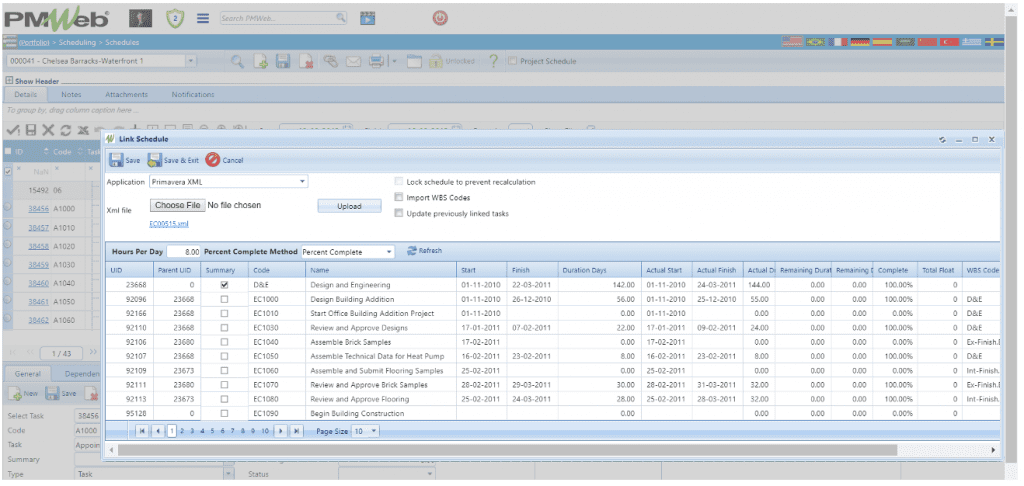
Task: Open the hamburger main menu
Action: pyautogui.click(x=203, y=18)
